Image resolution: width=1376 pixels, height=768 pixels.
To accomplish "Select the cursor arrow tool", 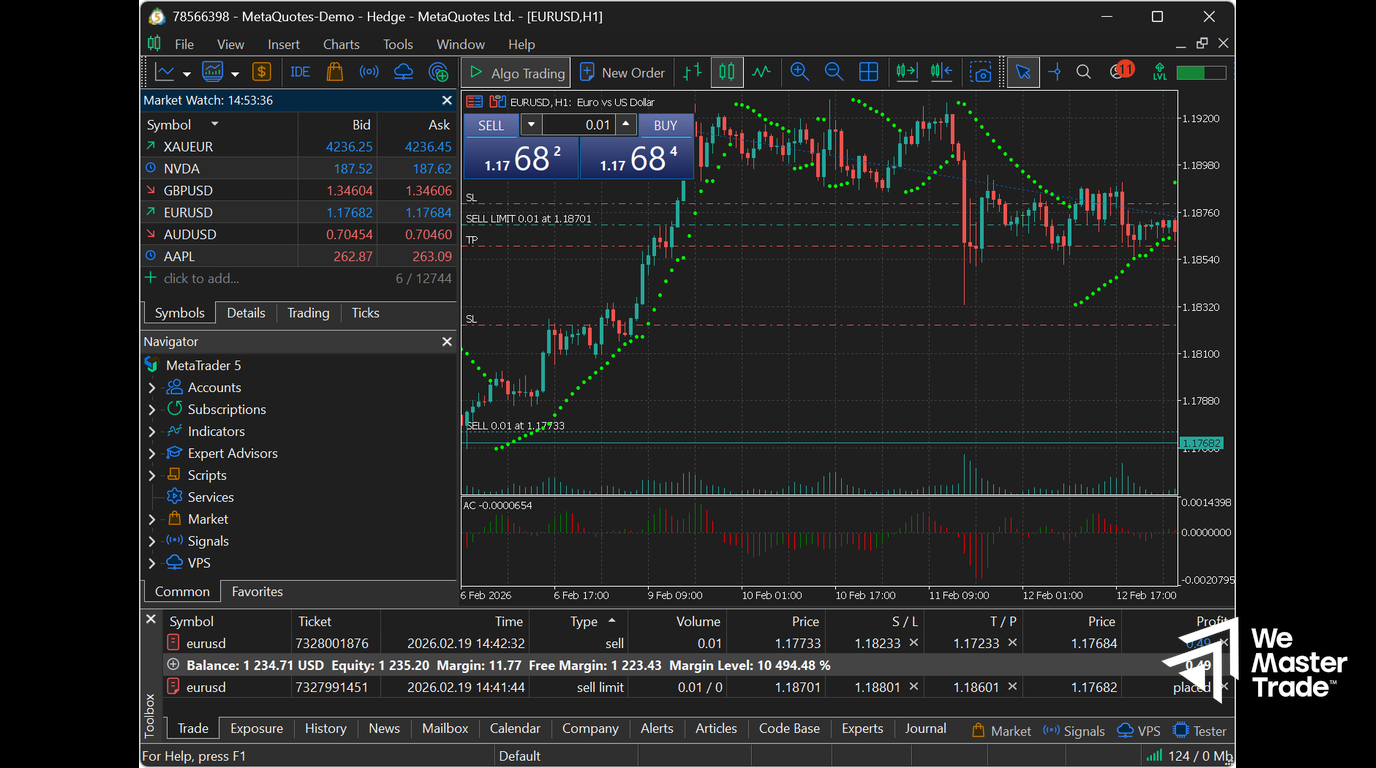I will pyautogui.click(x=1023, y=72).
